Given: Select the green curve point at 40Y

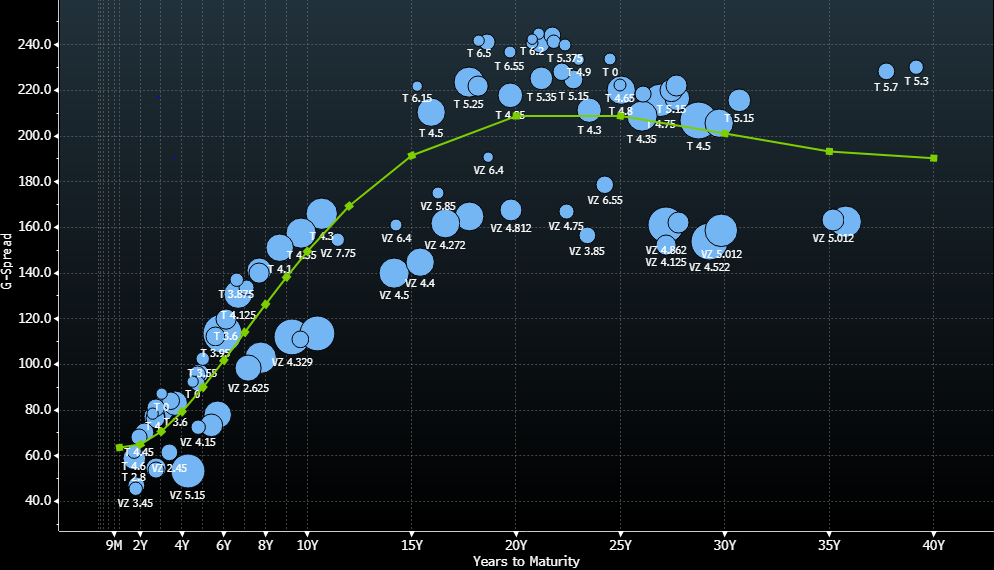Looking at the screenshot, I should (x=933, y=158).
